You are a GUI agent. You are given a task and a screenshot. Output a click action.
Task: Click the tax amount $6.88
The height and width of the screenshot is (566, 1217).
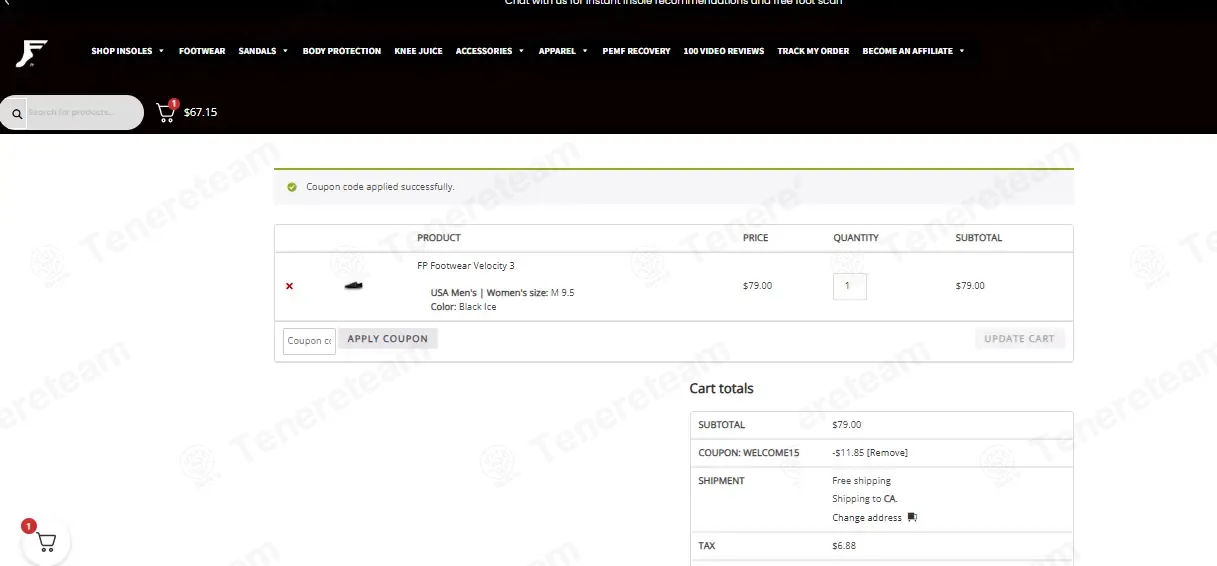pyautogui.click(x=844, y=546)
